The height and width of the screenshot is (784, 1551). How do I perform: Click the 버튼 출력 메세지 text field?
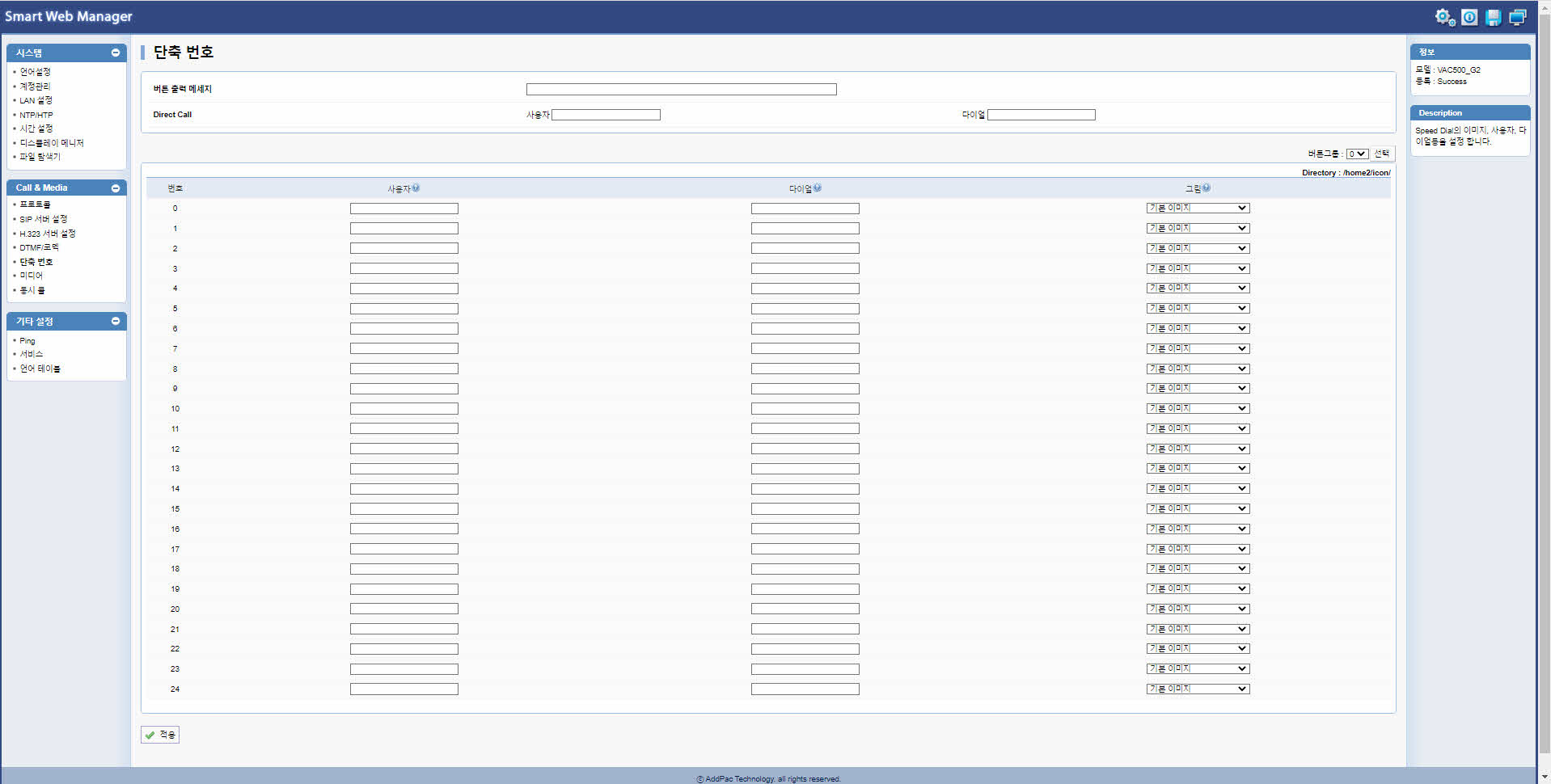681,90
